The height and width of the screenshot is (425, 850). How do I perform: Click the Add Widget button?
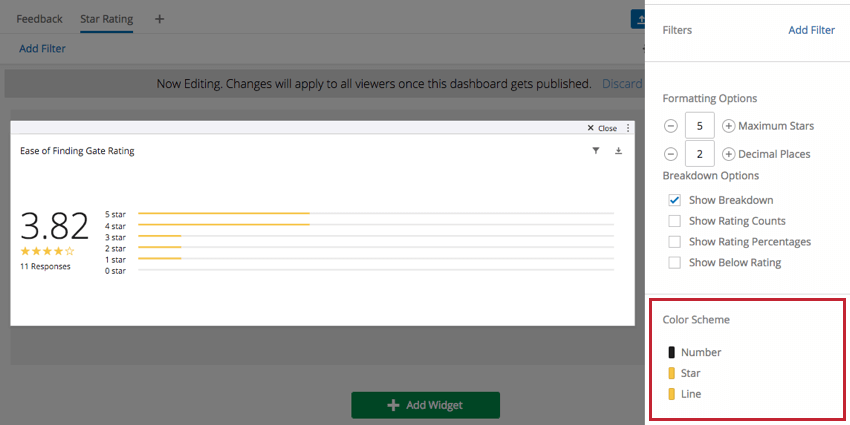tap(426, 405)
